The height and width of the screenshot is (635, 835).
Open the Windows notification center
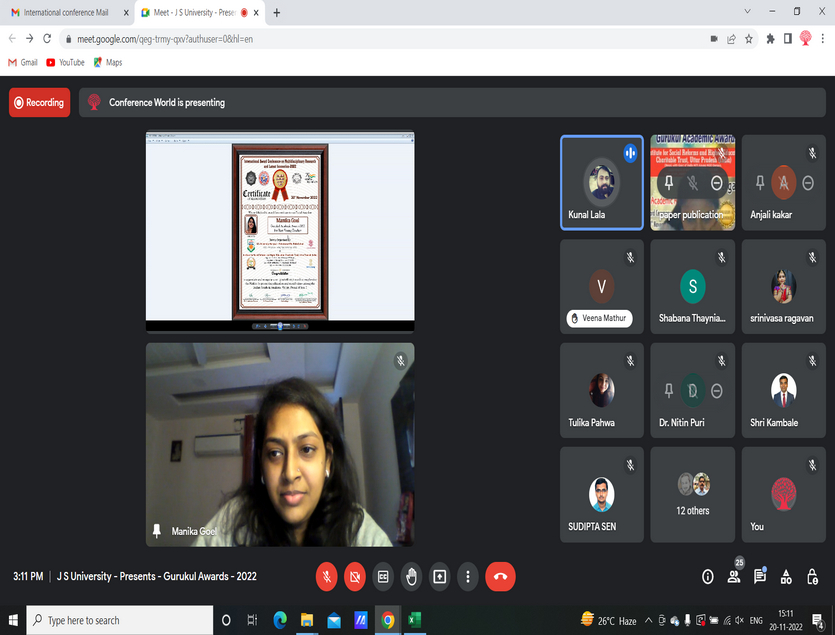click(817, 620)
